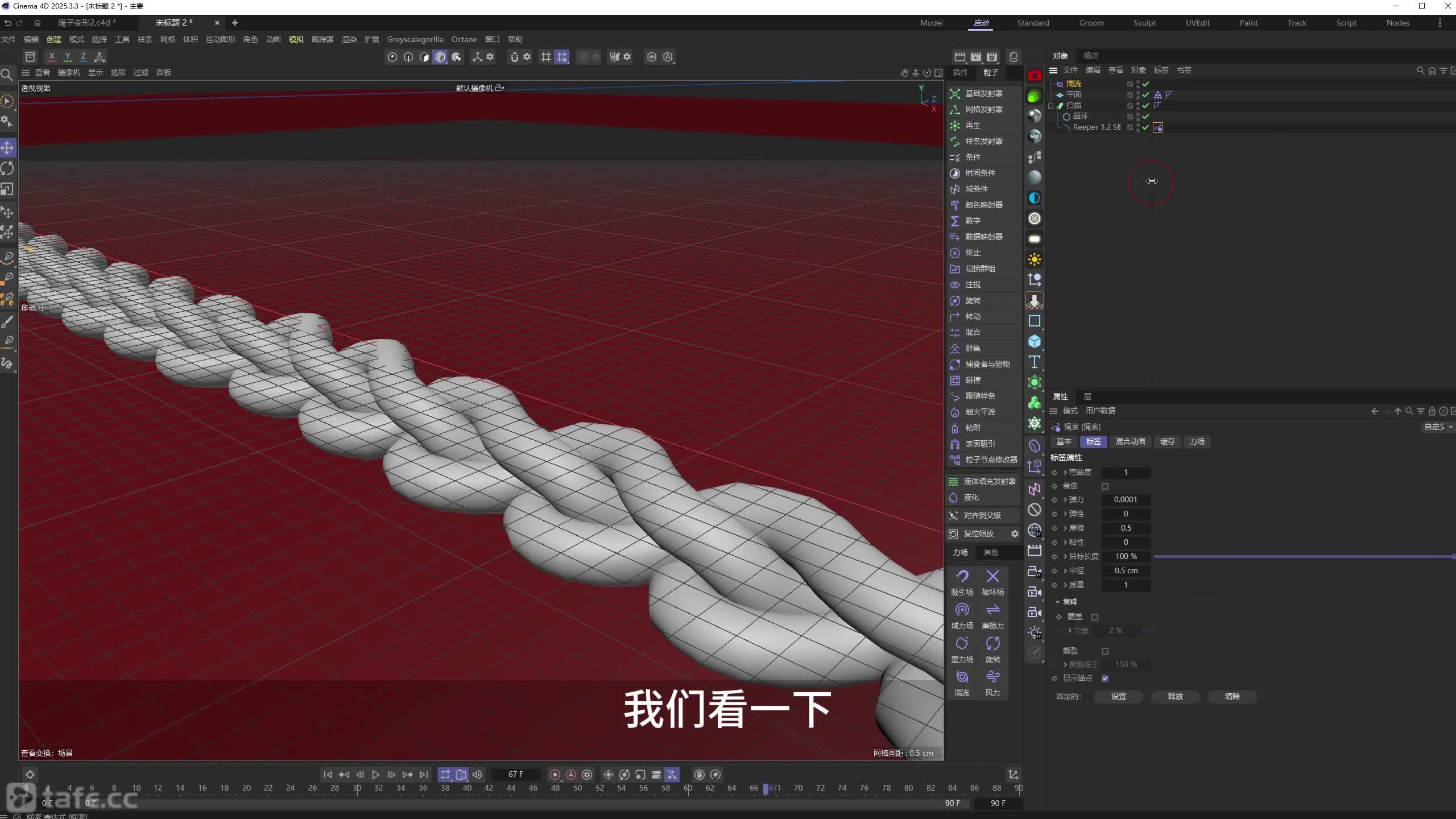The height and width of the screenshot is (819, 1456).
Task: Enable the 撕裂 checkbox
Action: click(1105, 651)
